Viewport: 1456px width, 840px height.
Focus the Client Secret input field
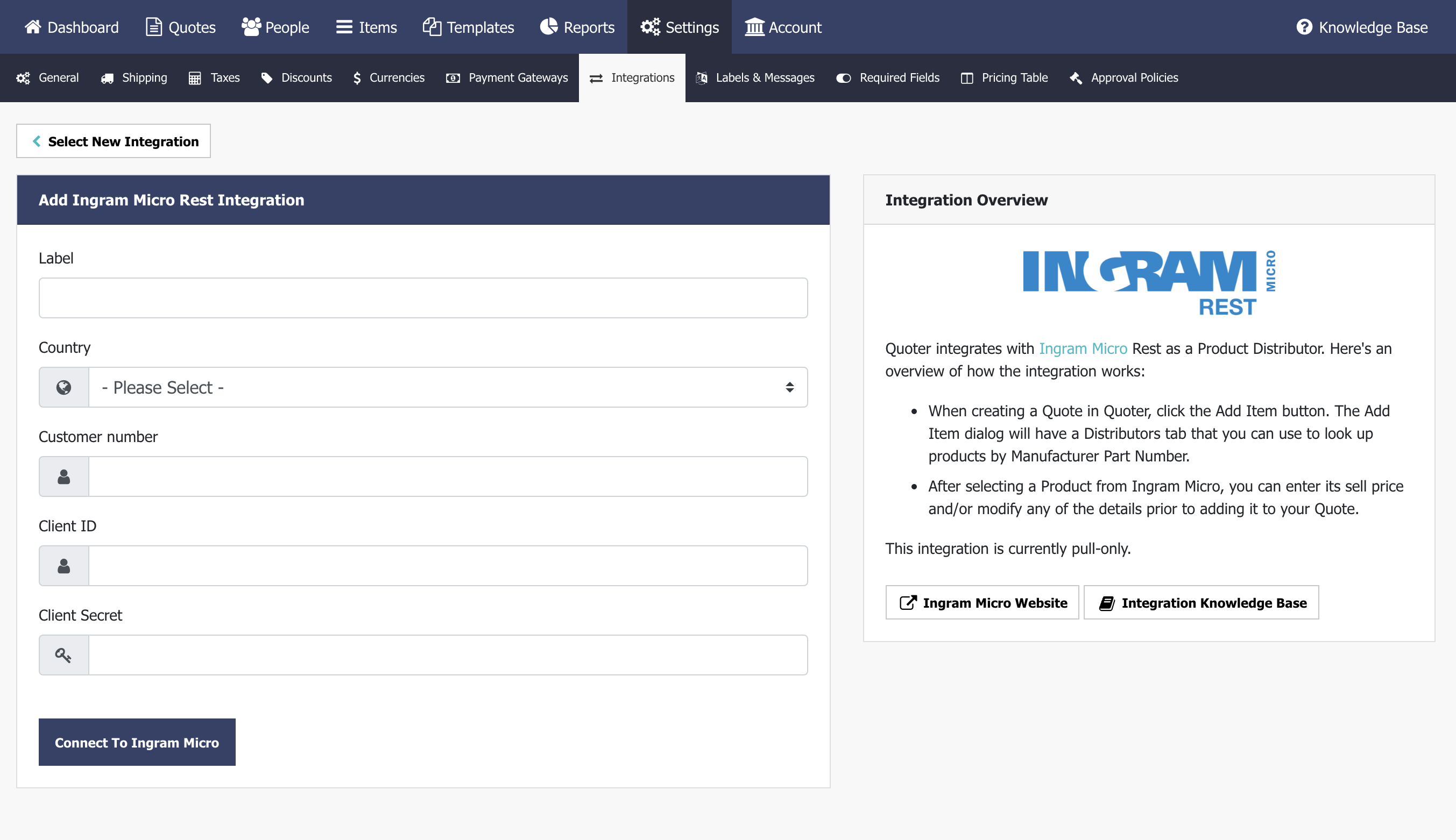(448, 655)
